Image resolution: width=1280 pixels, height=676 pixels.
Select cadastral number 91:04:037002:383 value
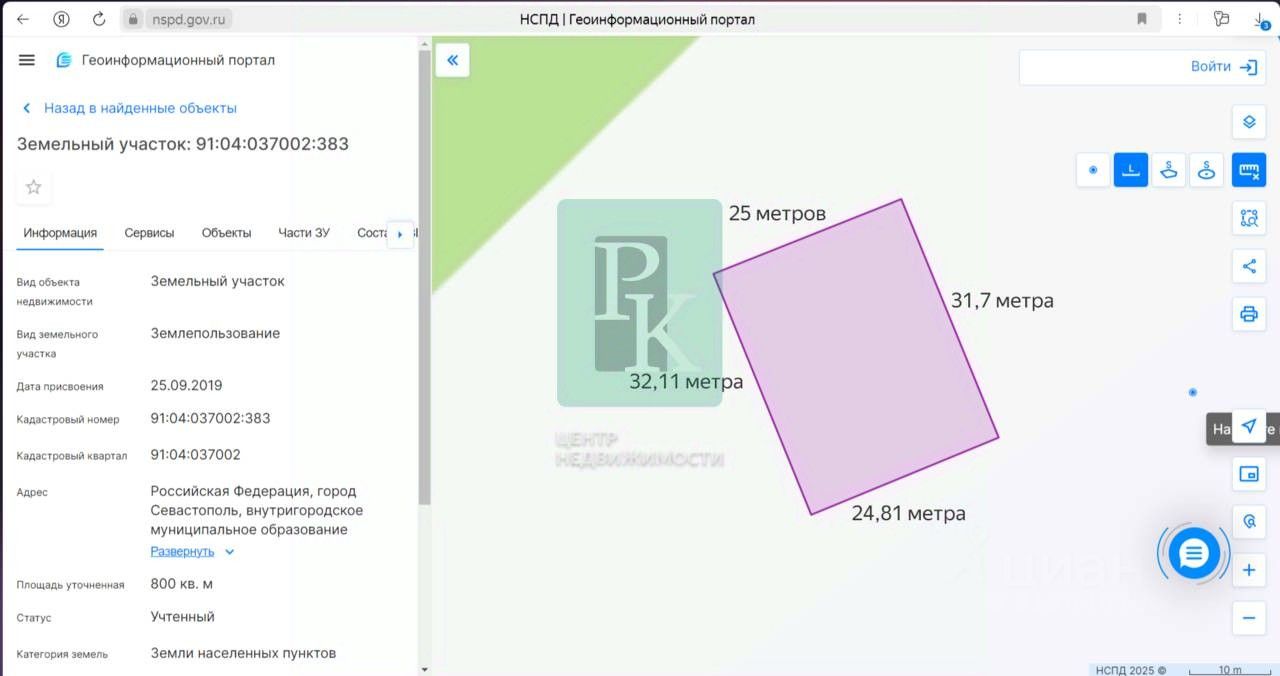click(210, 418)
